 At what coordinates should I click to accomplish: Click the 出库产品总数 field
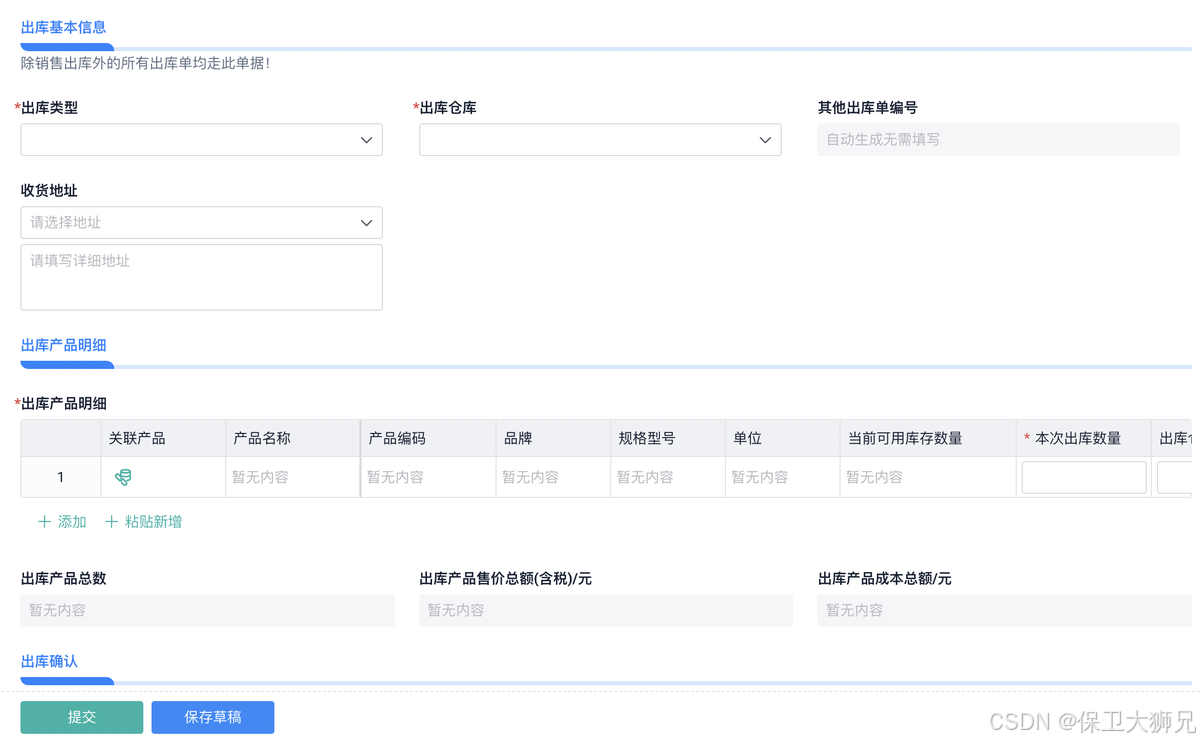click(207, 610)
